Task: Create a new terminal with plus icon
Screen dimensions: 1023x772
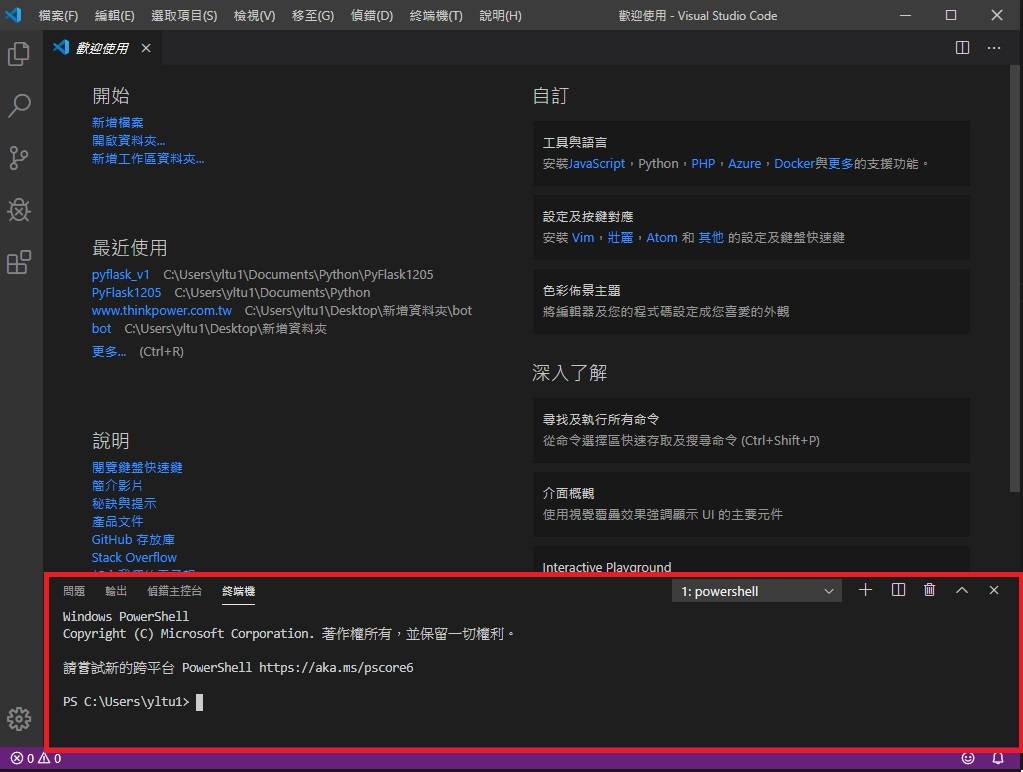Action: click(865, 590)
